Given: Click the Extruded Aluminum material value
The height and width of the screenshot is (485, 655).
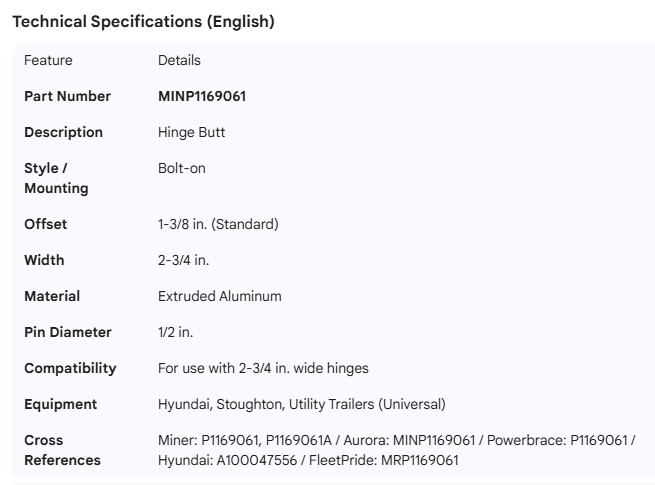Looking at the screenshot, I should [219, 296].
